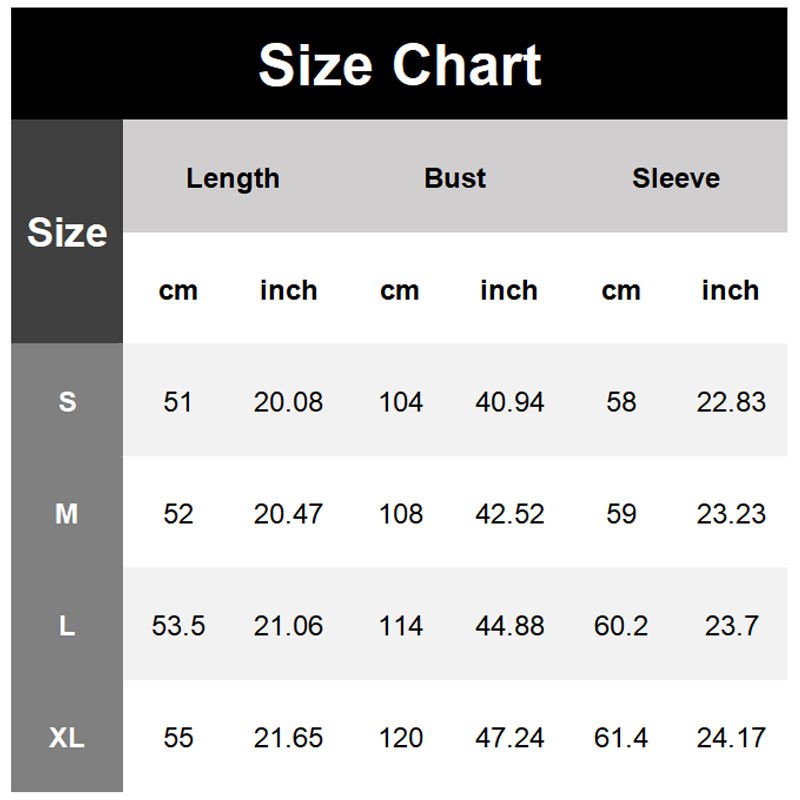Select the Length column header

click(x=233, y=178)
